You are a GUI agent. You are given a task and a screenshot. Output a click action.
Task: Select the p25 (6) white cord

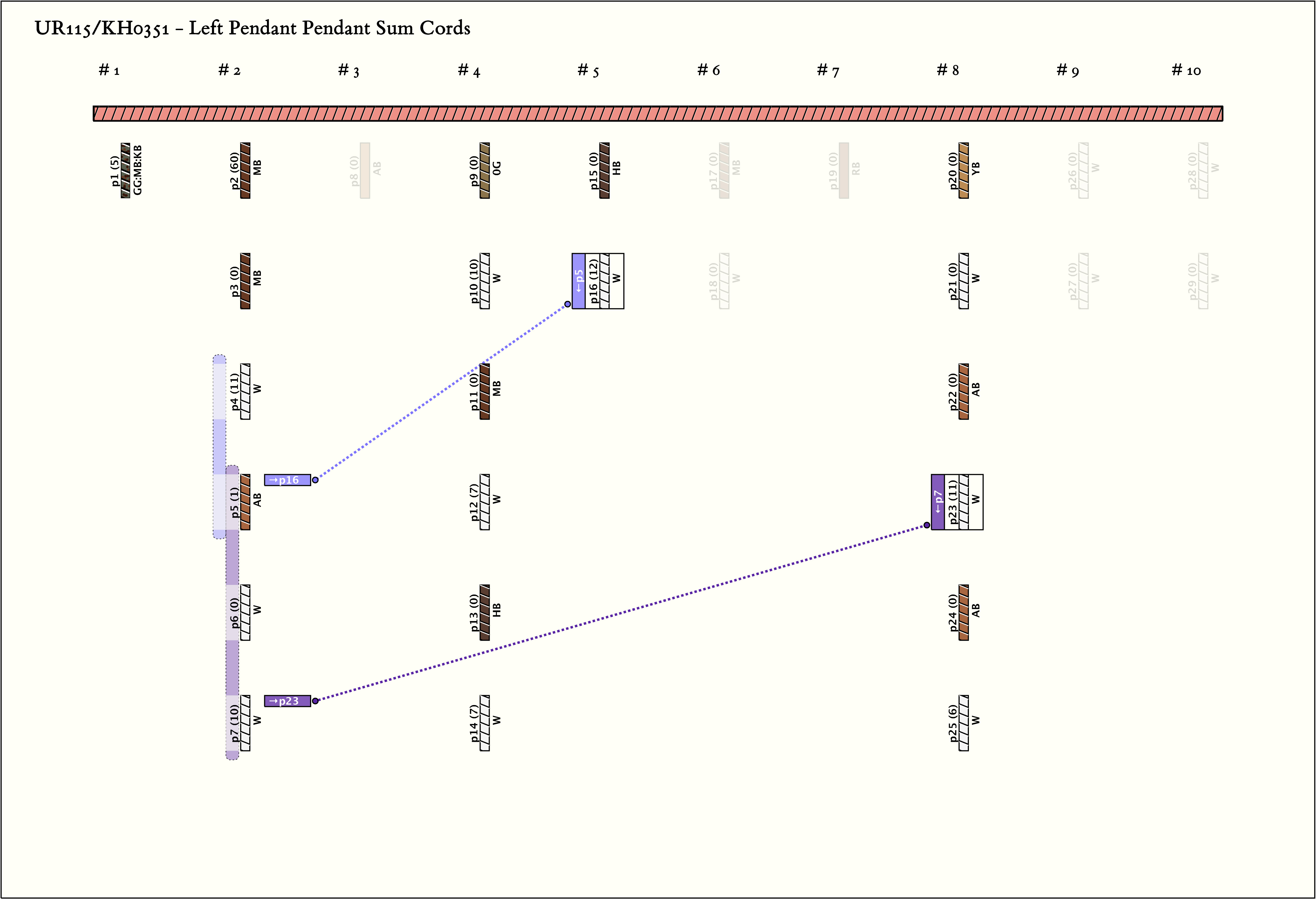coord(963,723)
